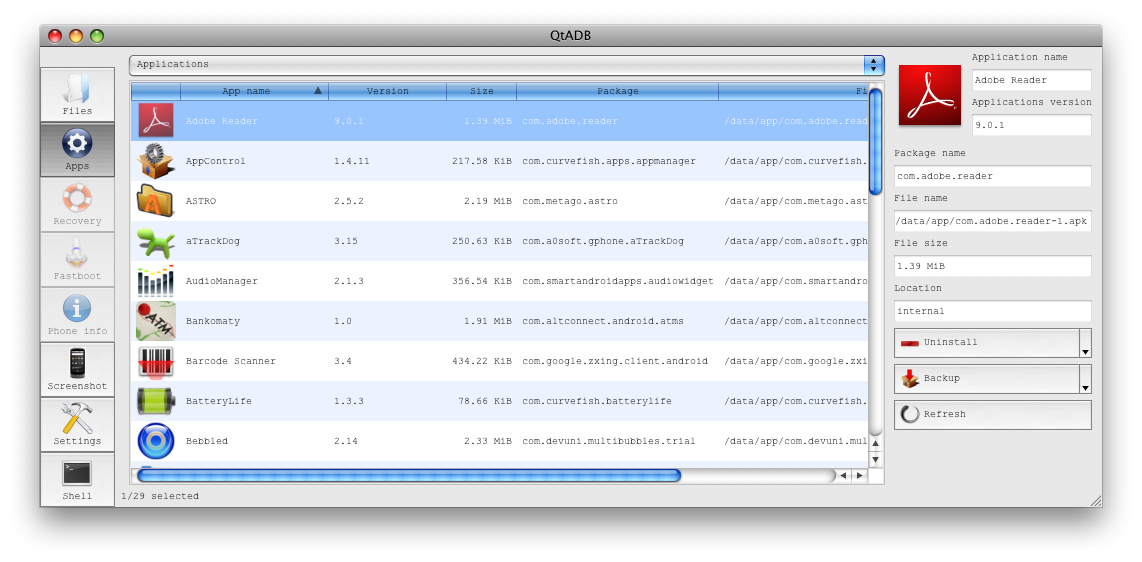Click version 2.1.3 cell
This screenshot has height=562, width=1142.
(349, 281)
